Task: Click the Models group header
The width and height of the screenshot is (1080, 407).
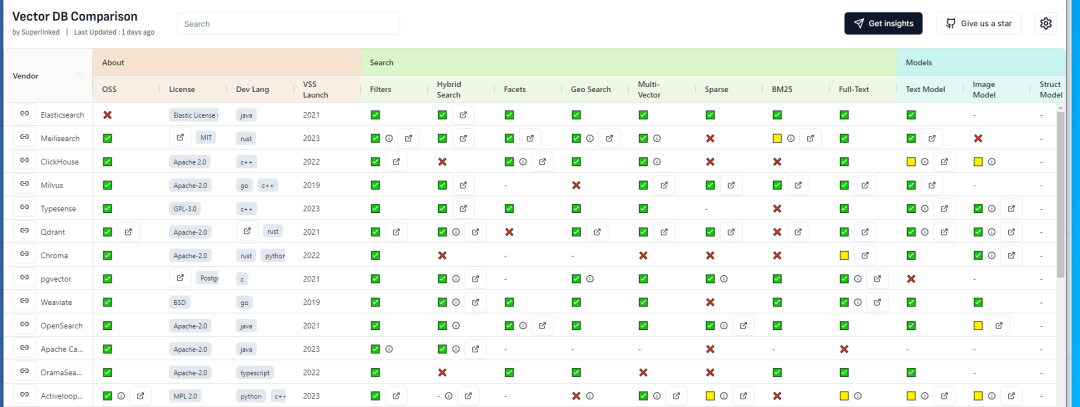Action: pyautogui.click(x=981, y=62)
